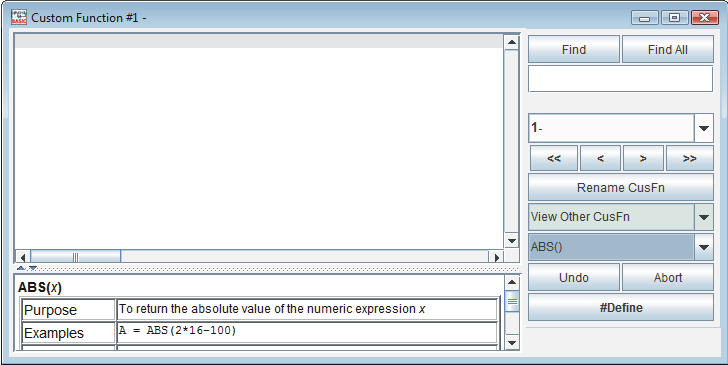
Task: Jump to last custom function with >>
Action: 689,158
